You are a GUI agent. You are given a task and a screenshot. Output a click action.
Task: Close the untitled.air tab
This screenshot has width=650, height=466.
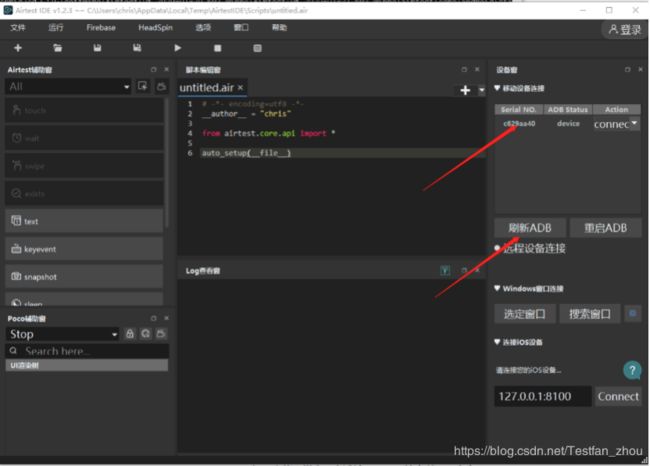[240, 87]
